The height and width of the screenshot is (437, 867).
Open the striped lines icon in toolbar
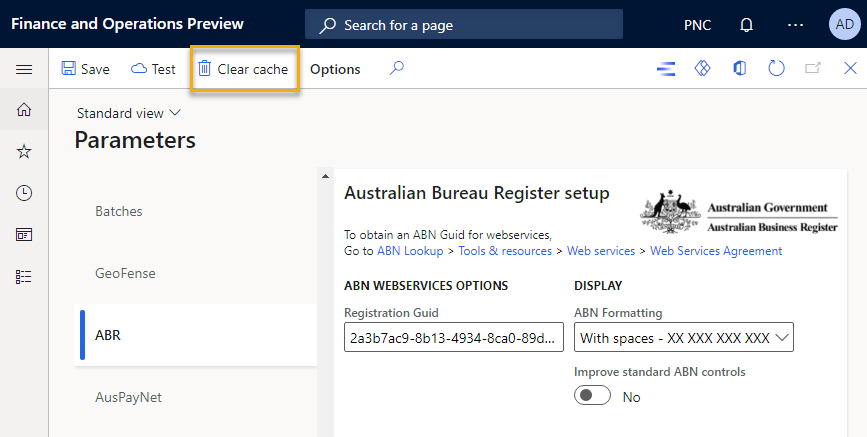pos(666,69)
